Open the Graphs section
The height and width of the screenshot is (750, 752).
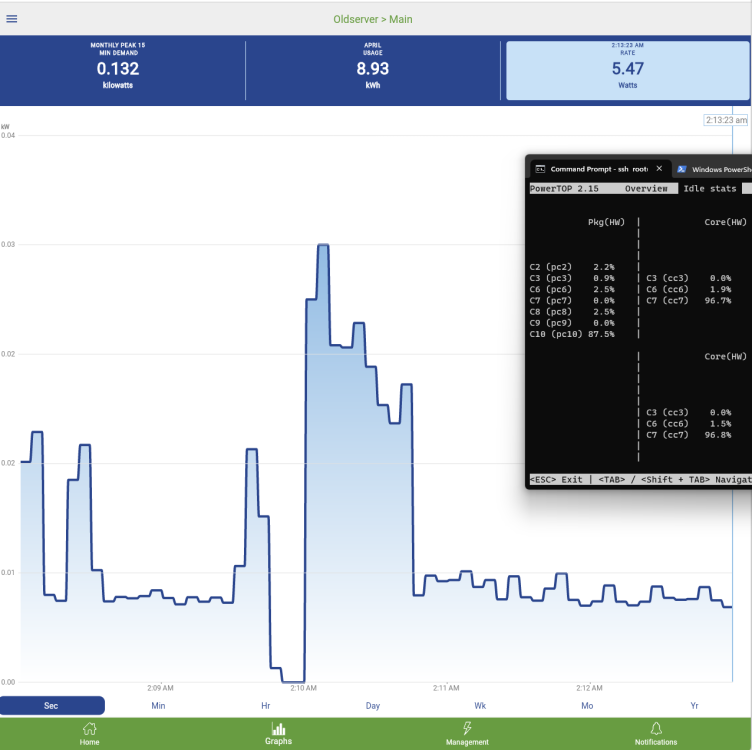point(278,733)
